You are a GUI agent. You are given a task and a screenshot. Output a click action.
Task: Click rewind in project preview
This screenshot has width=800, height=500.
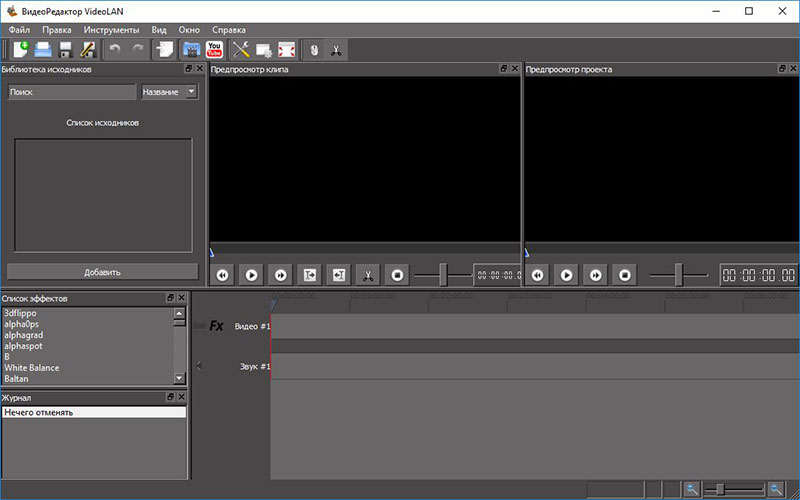click(537, 275)
